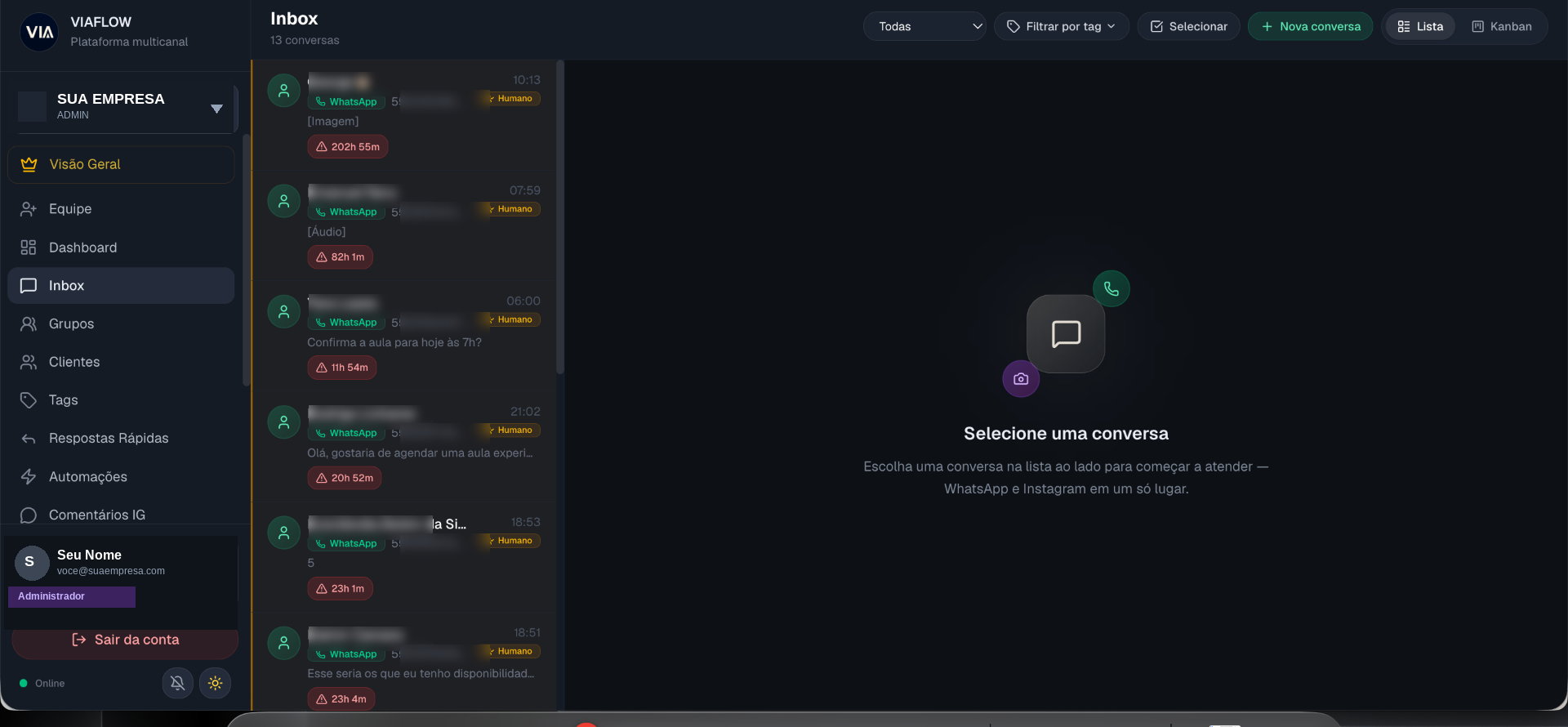The height and width of the screenshot is (727, 1568).
Task: Click the 202h 55m wait-time alert badge
Action: [348, 147]
